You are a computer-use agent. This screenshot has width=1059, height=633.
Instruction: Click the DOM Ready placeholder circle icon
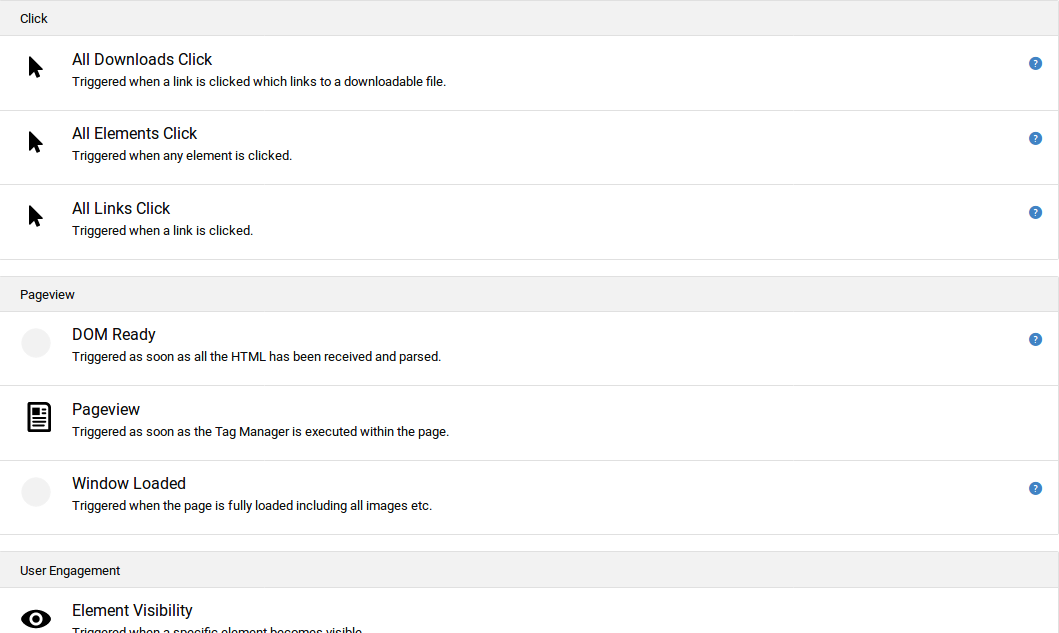click(36, 343)
